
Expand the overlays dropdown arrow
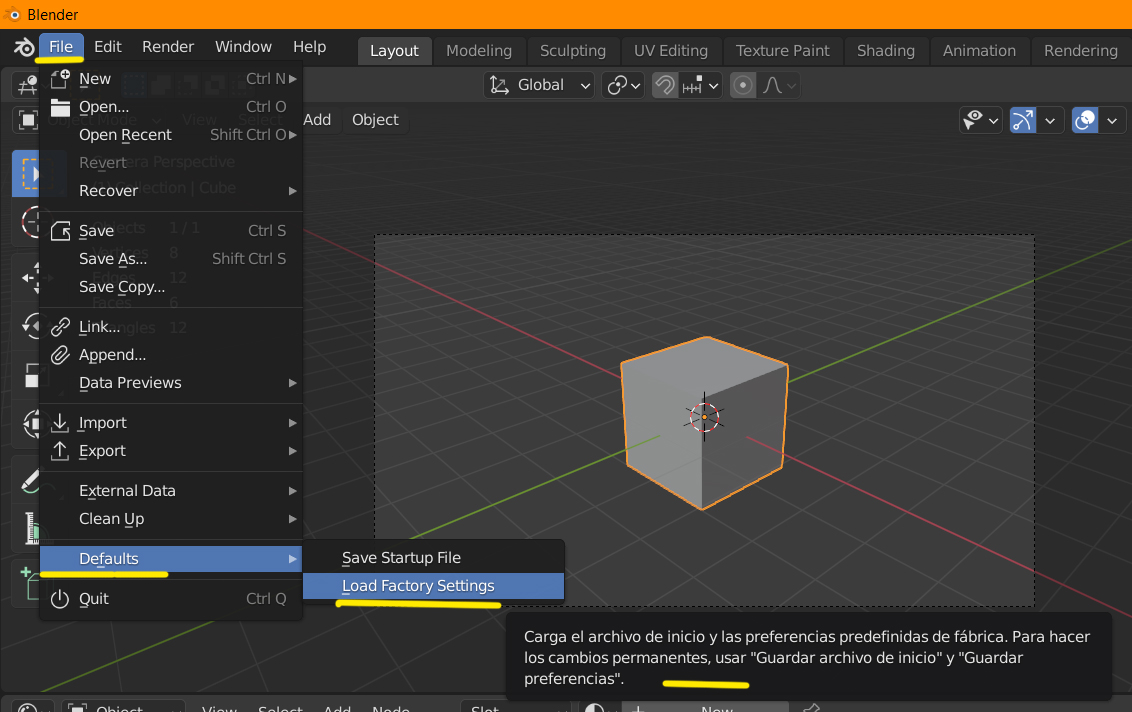point(1113,121)
